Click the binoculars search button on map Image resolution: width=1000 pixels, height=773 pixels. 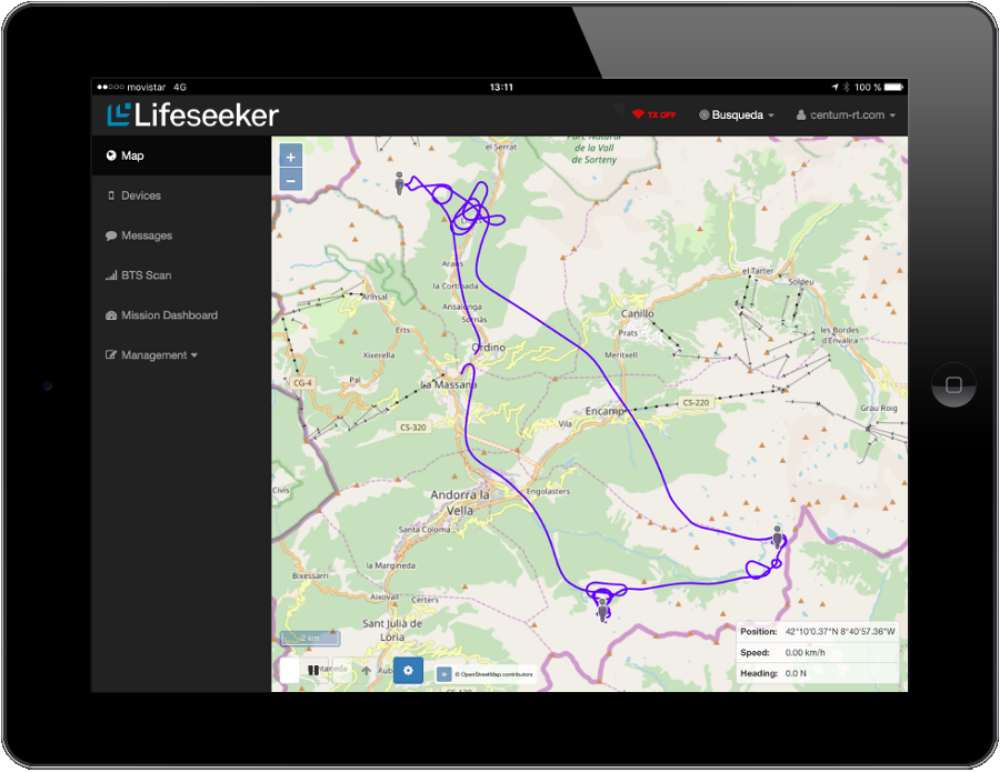click(x=314, y=670)
